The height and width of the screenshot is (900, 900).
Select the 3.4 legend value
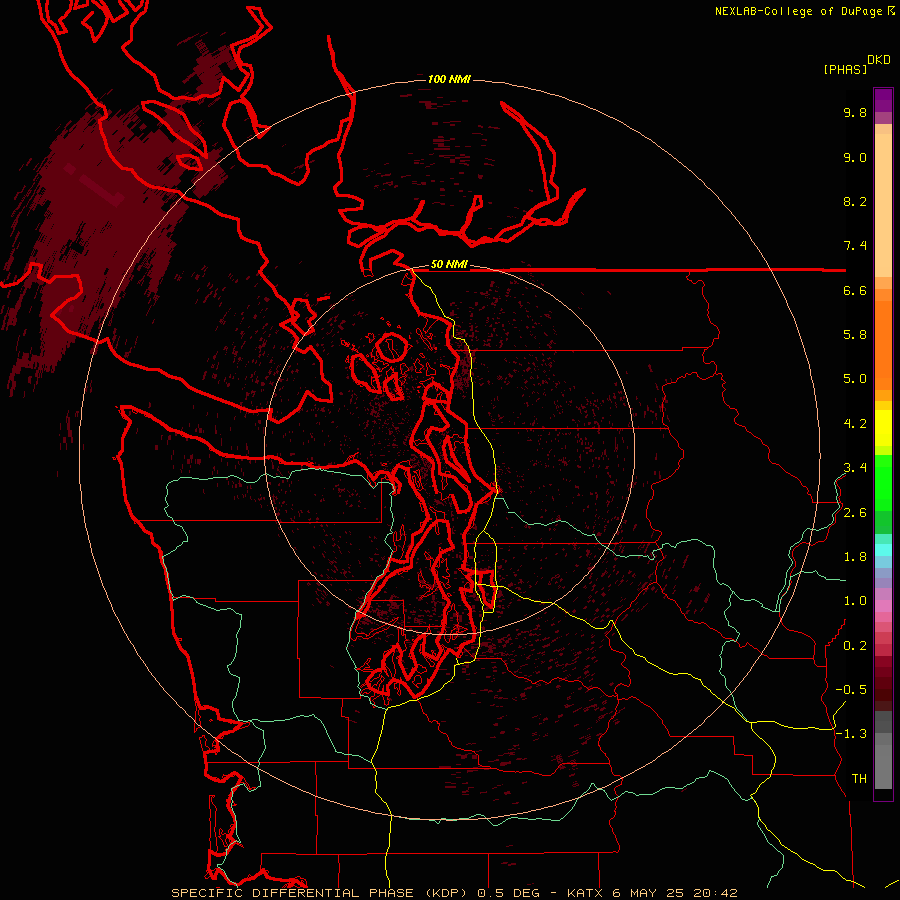[x=855, y=468]
